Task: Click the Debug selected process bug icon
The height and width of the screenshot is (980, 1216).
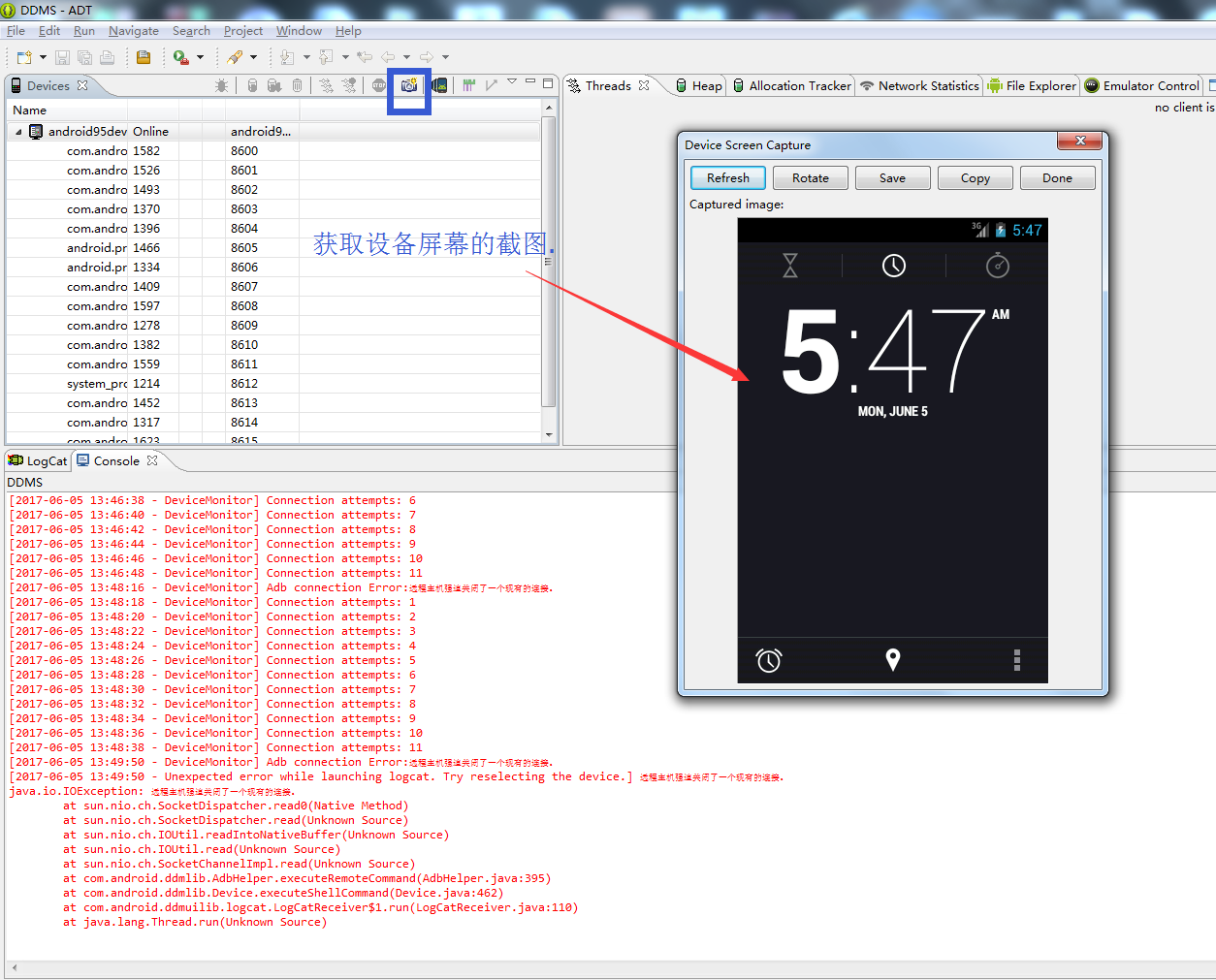Action: coord(222,85)
